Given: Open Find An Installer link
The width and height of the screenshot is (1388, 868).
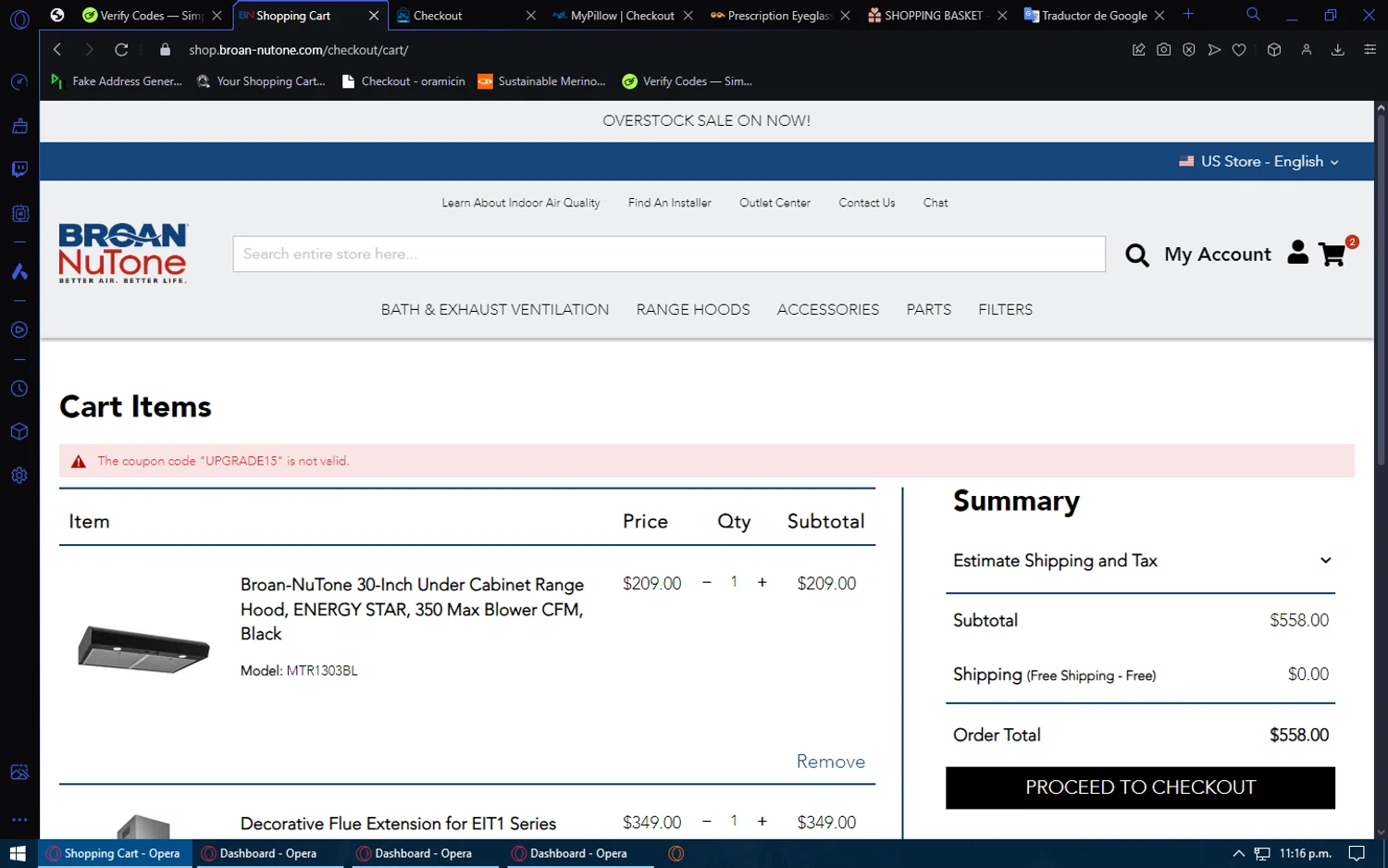Looking at the screenshot, I should pyautogui.click(x=670, y=203).
